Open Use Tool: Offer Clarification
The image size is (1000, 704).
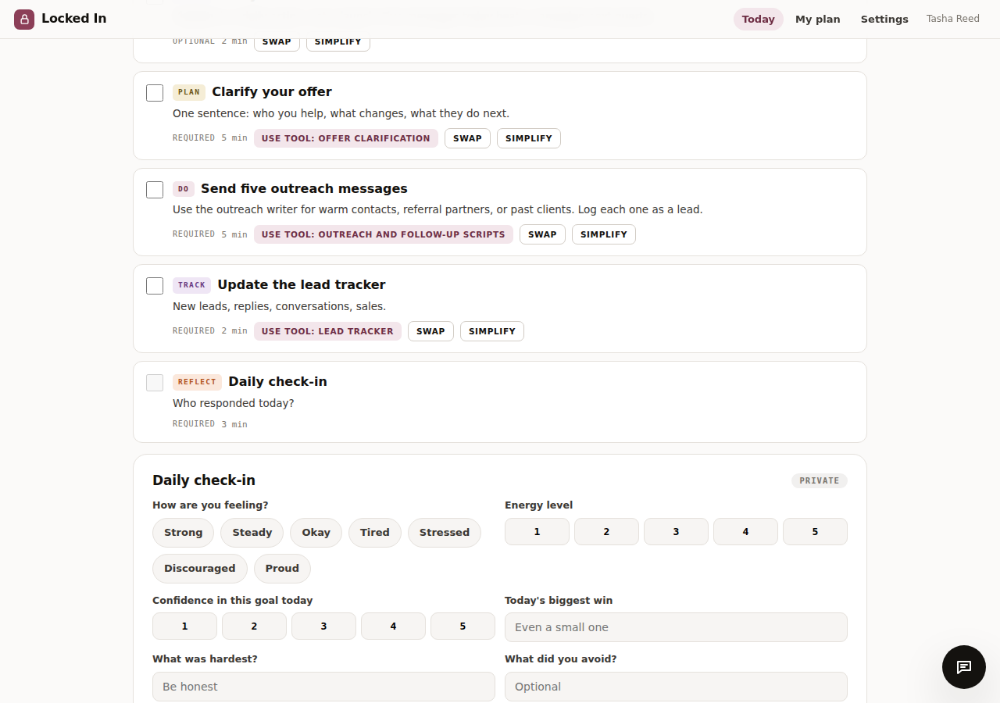346,138
